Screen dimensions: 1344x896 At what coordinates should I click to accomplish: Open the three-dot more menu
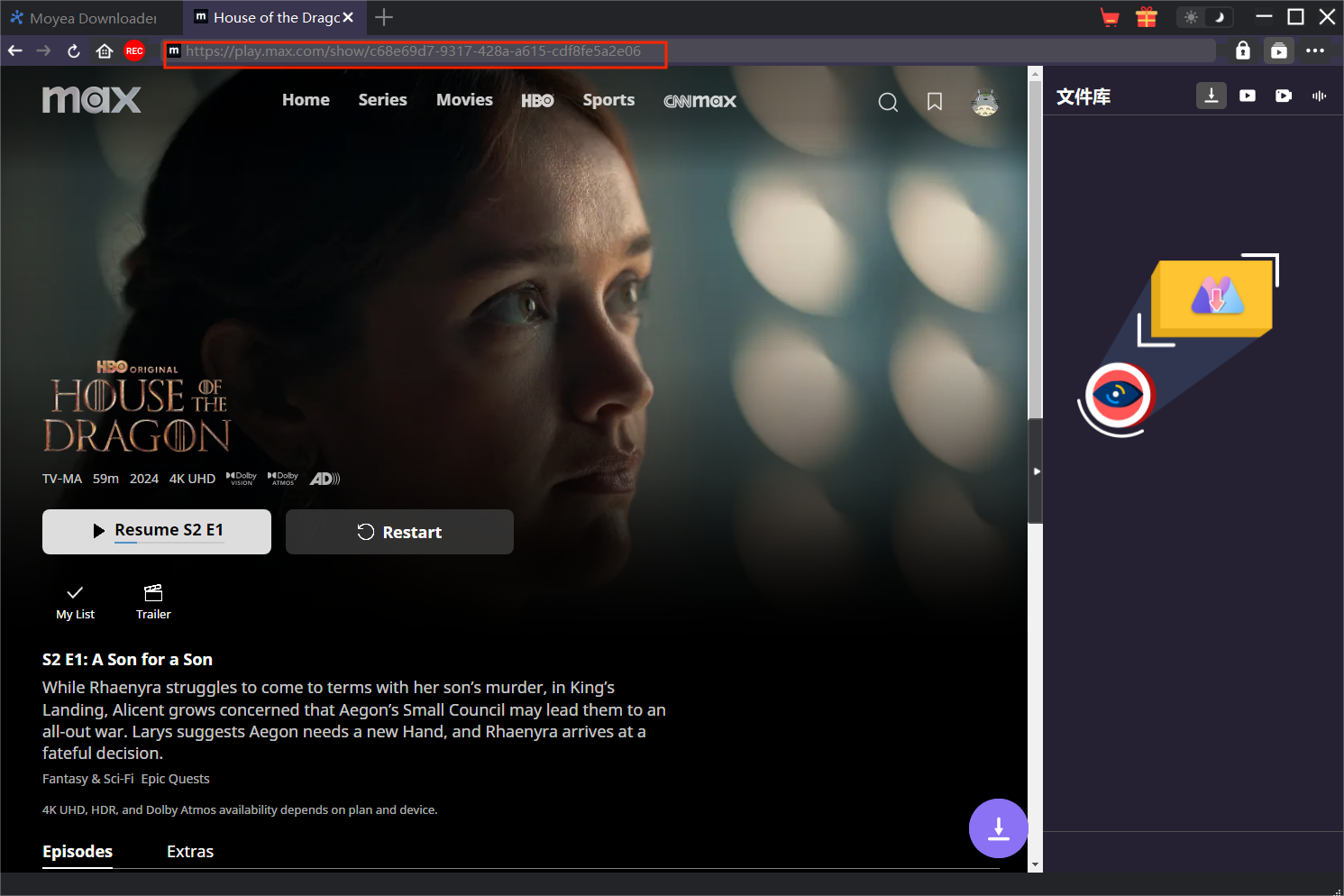(x=1315, y=50)
